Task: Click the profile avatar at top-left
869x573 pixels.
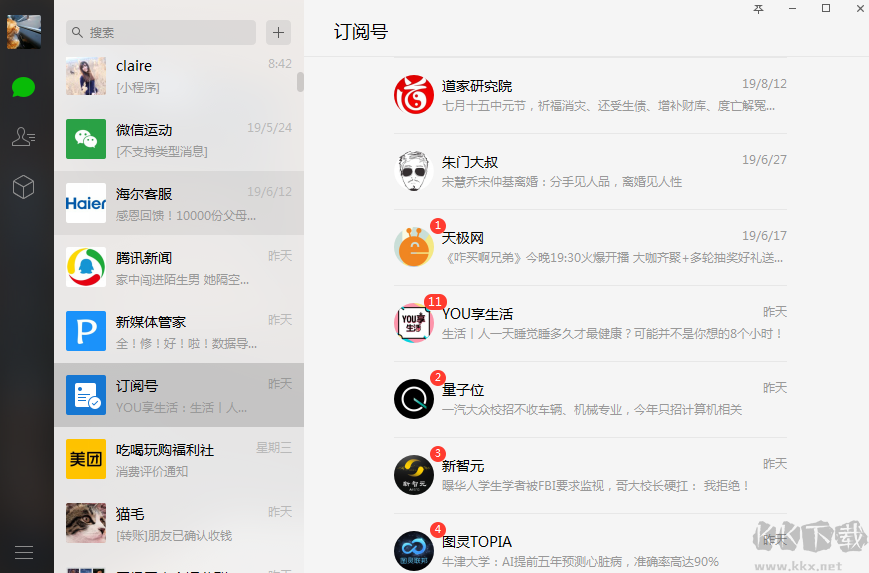Action: click(x=24, y=32)
